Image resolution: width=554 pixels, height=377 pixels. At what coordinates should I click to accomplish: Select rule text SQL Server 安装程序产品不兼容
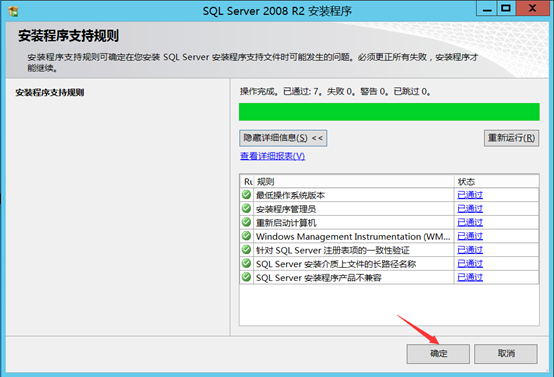[319, 278]
